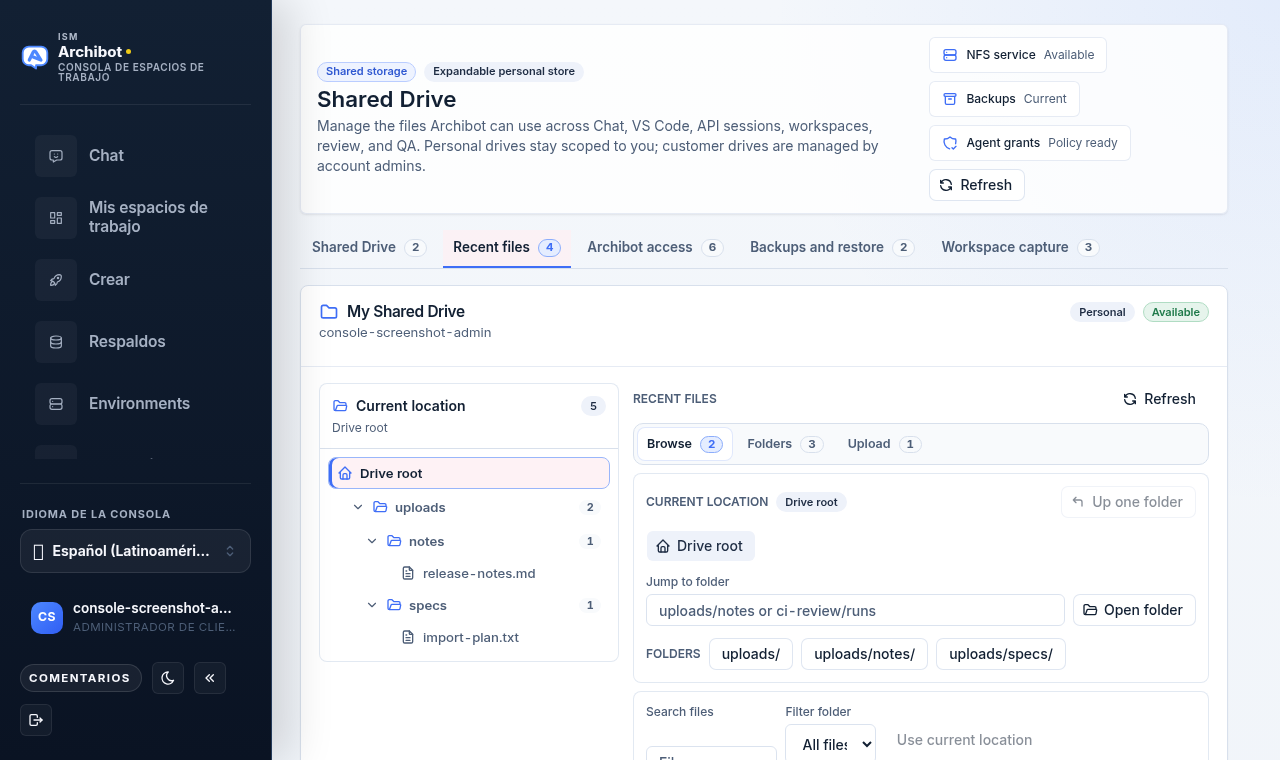Click the top Refresh button

pyautogui.click(x=976, y=185)
